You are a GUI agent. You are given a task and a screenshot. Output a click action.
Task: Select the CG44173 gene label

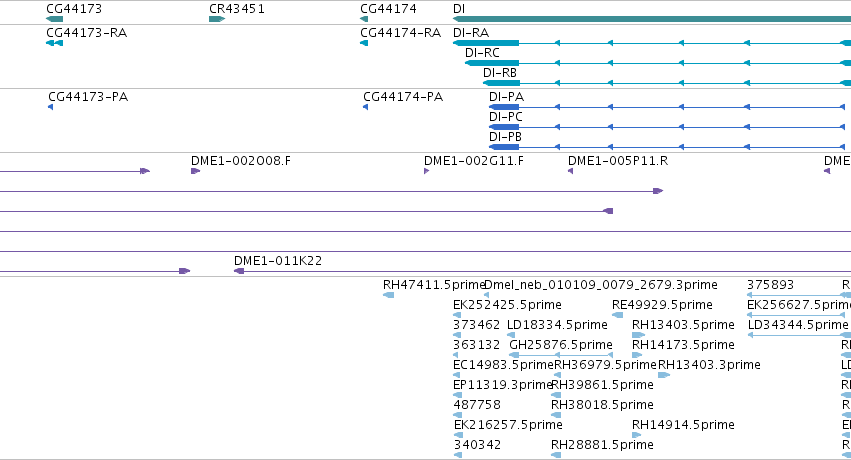[x=74, y=9]
